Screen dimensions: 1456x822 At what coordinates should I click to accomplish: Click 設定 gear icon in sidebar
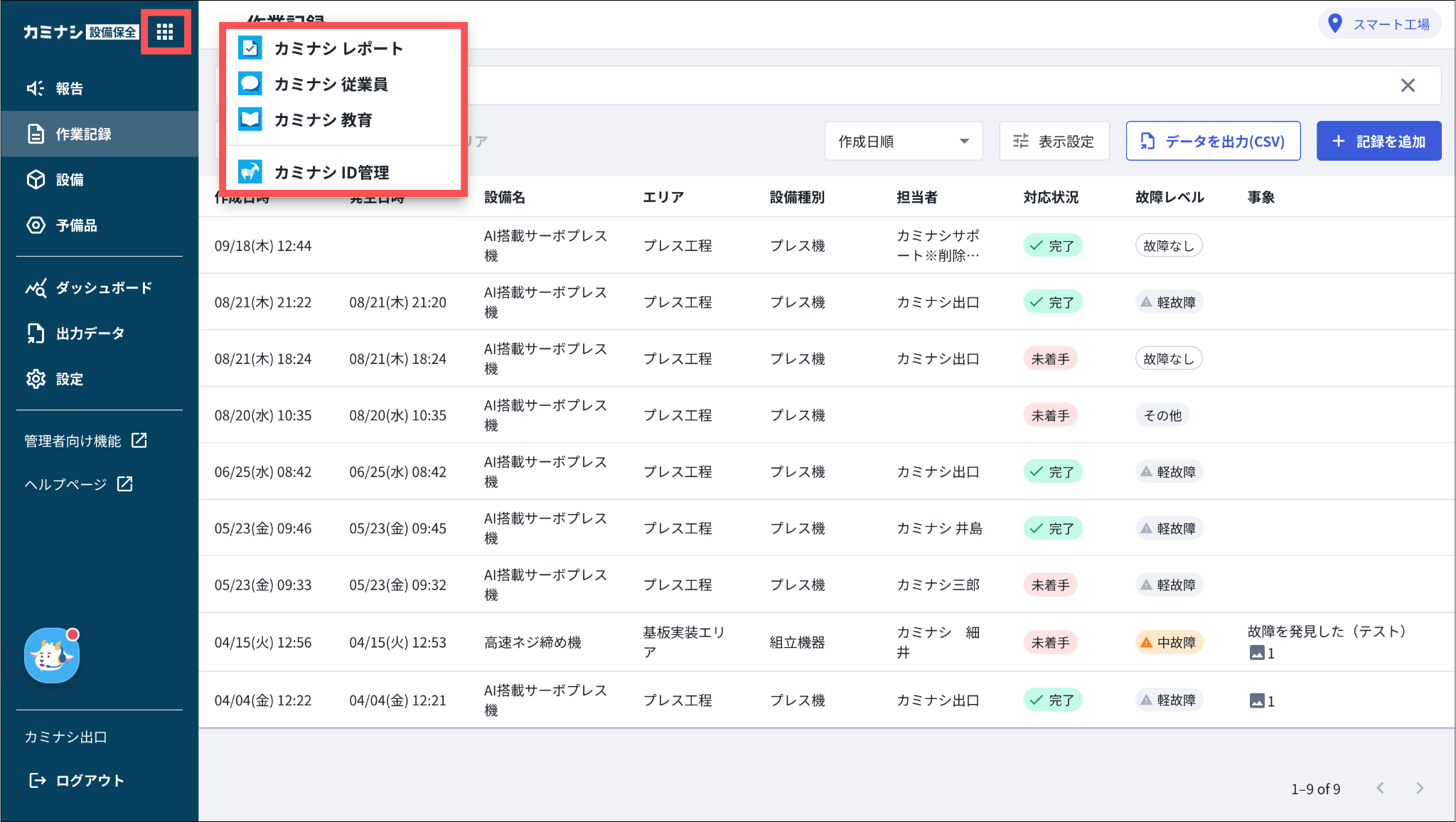(36, 379)
